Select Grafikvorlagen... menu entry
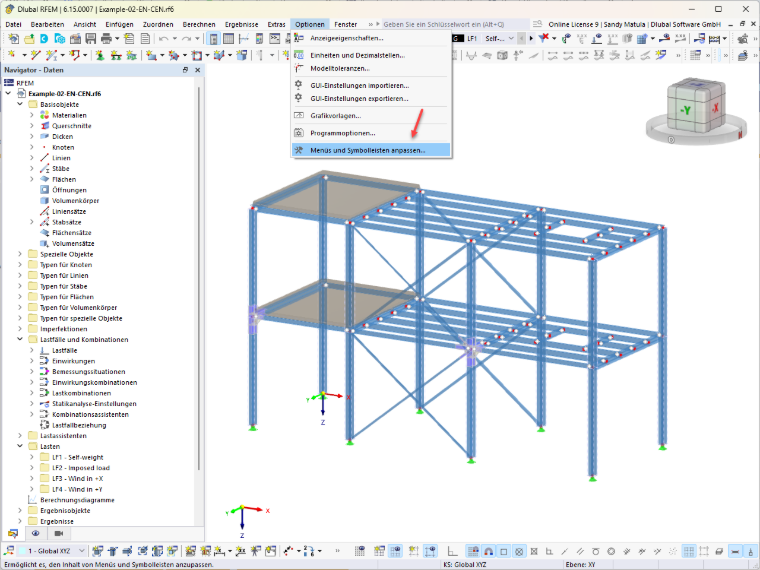Image resolution: width=760 pixels, height=570 pixels. [371, 115]
